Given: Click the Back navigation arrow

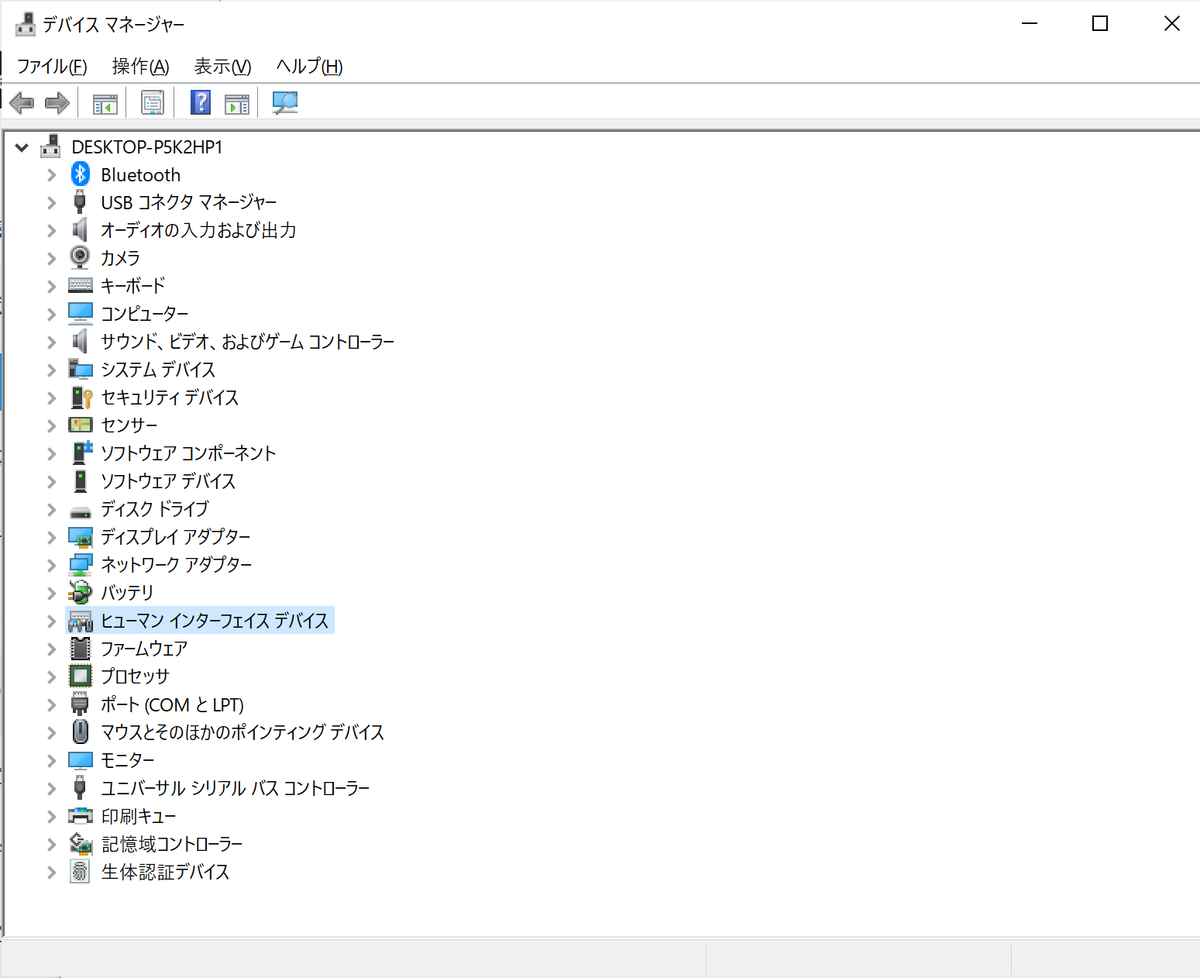Looking at the screenshot, I should (x=22, y=102).
